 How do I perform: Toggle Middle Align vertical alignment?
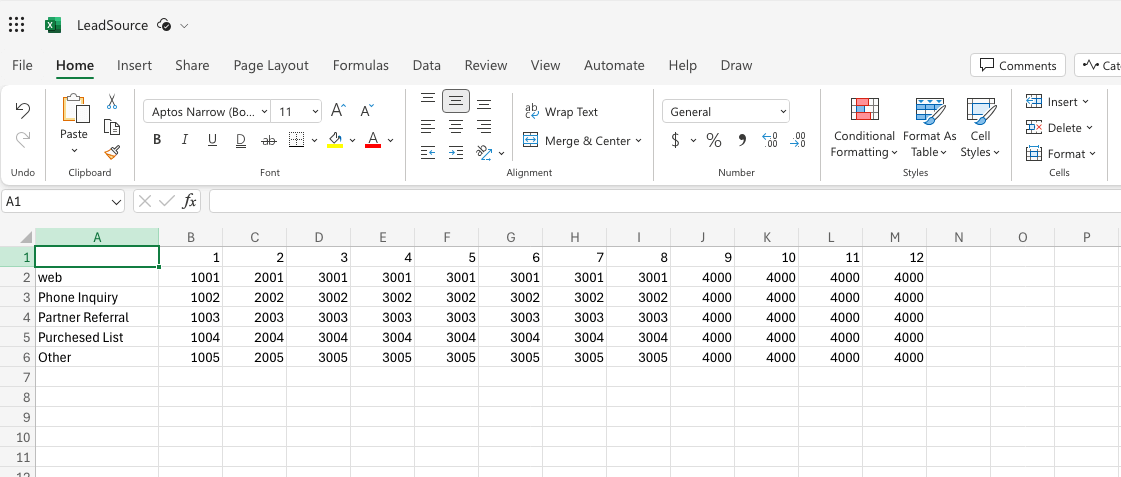455,102
